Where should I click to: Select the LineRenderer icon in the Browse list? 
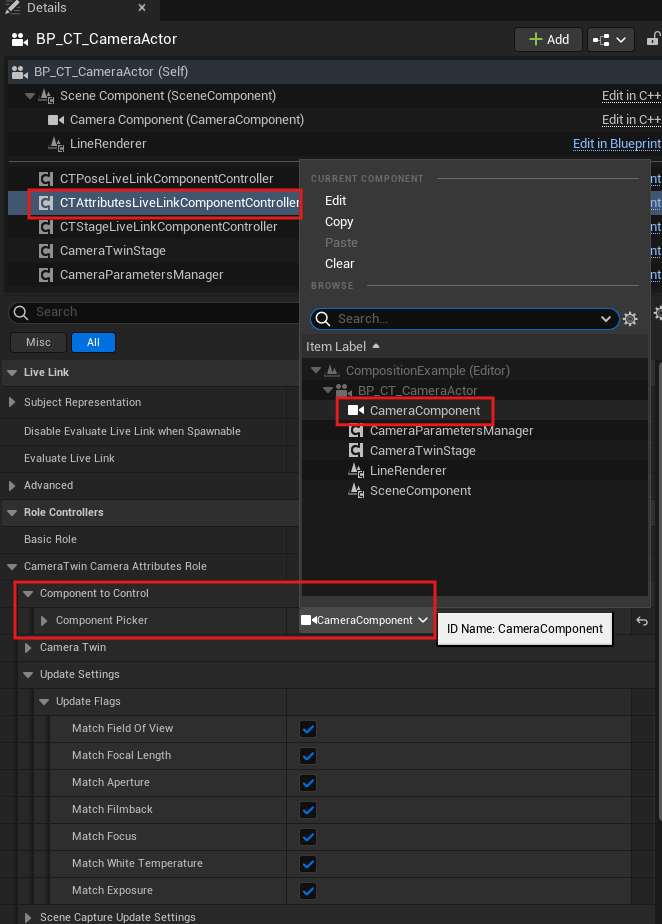click(x=355, y=471)
